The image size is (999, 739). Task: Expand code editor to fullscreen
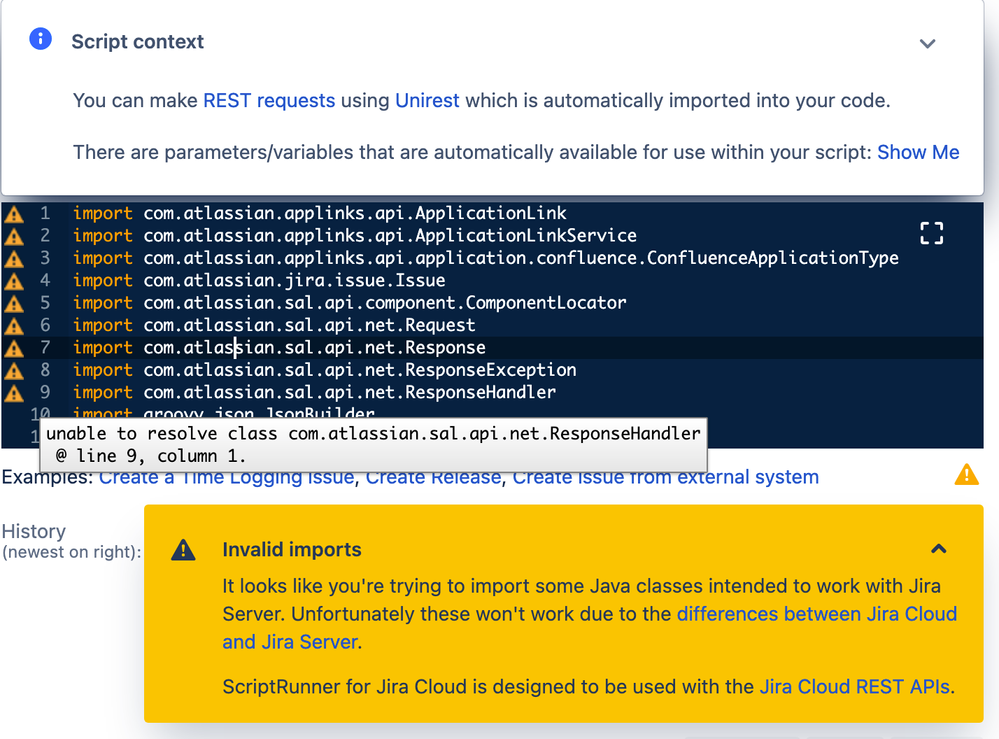click(931, 233)
